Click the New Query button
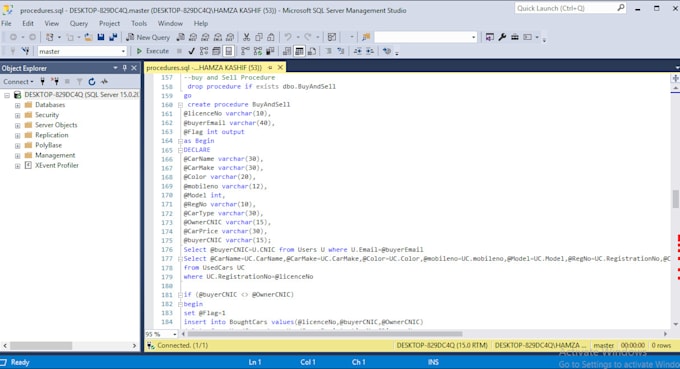The height and width of the screenshot is (369, 680). coord(148,37)
